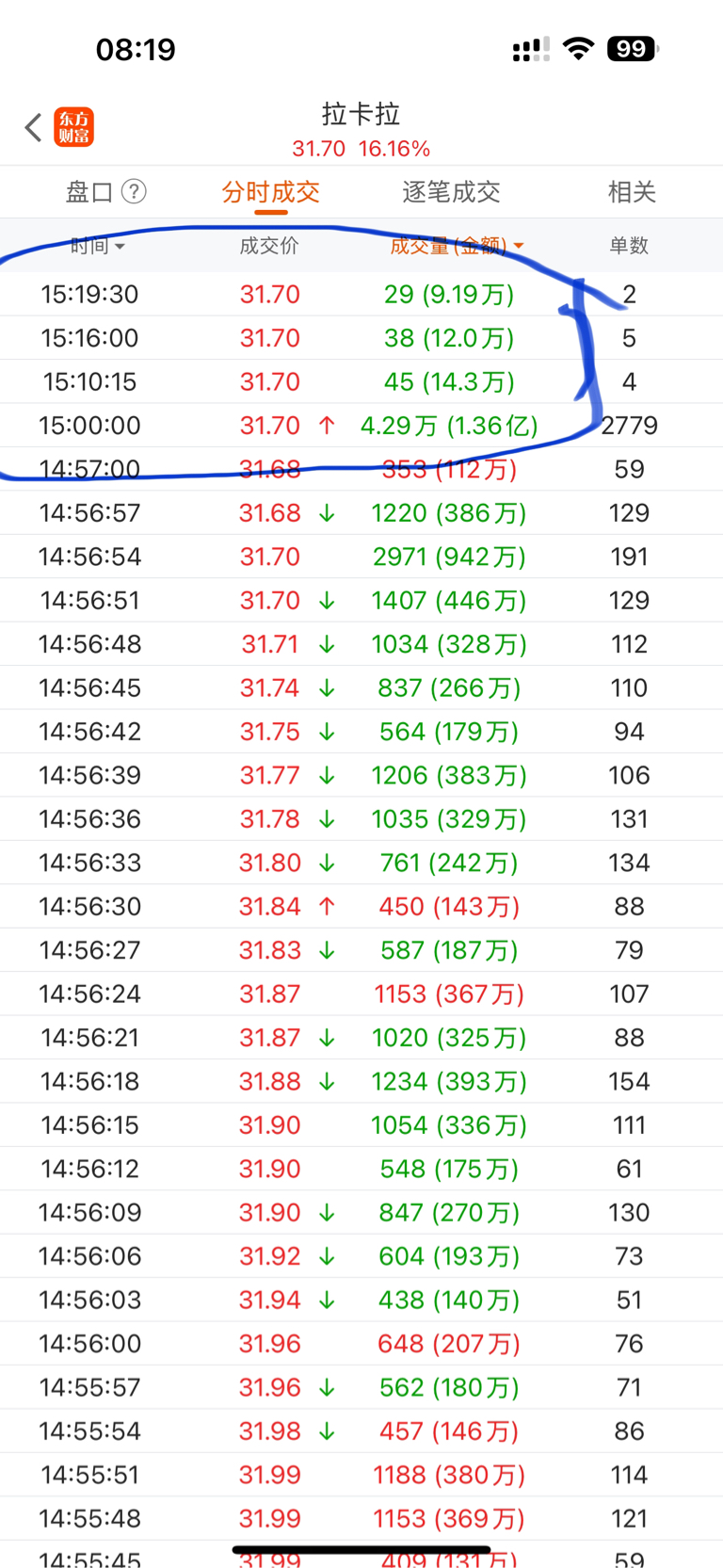Click the 14:56:09 time cell
The height and width of the screenshot is (1568, 723).
pos(89,1213)
